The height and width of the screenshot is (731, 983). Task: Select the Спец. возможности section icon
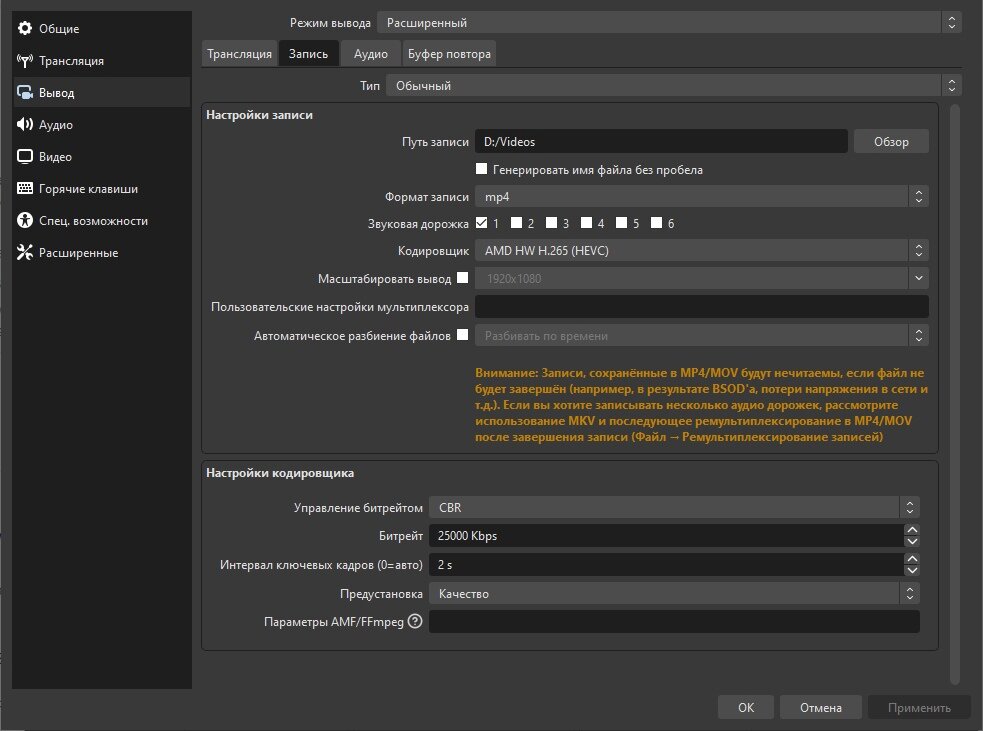pos(24,221)
